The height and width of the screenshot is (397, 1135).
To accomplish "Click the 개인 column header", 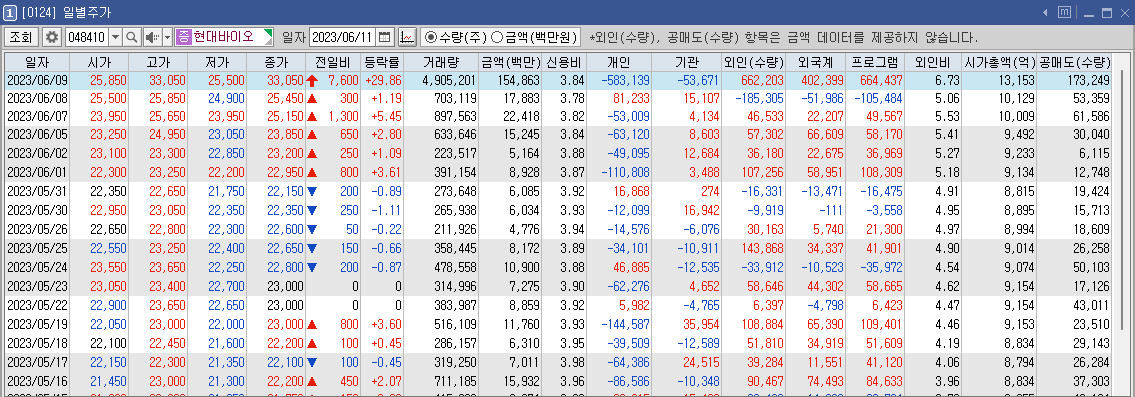I will tap(619, 62).
